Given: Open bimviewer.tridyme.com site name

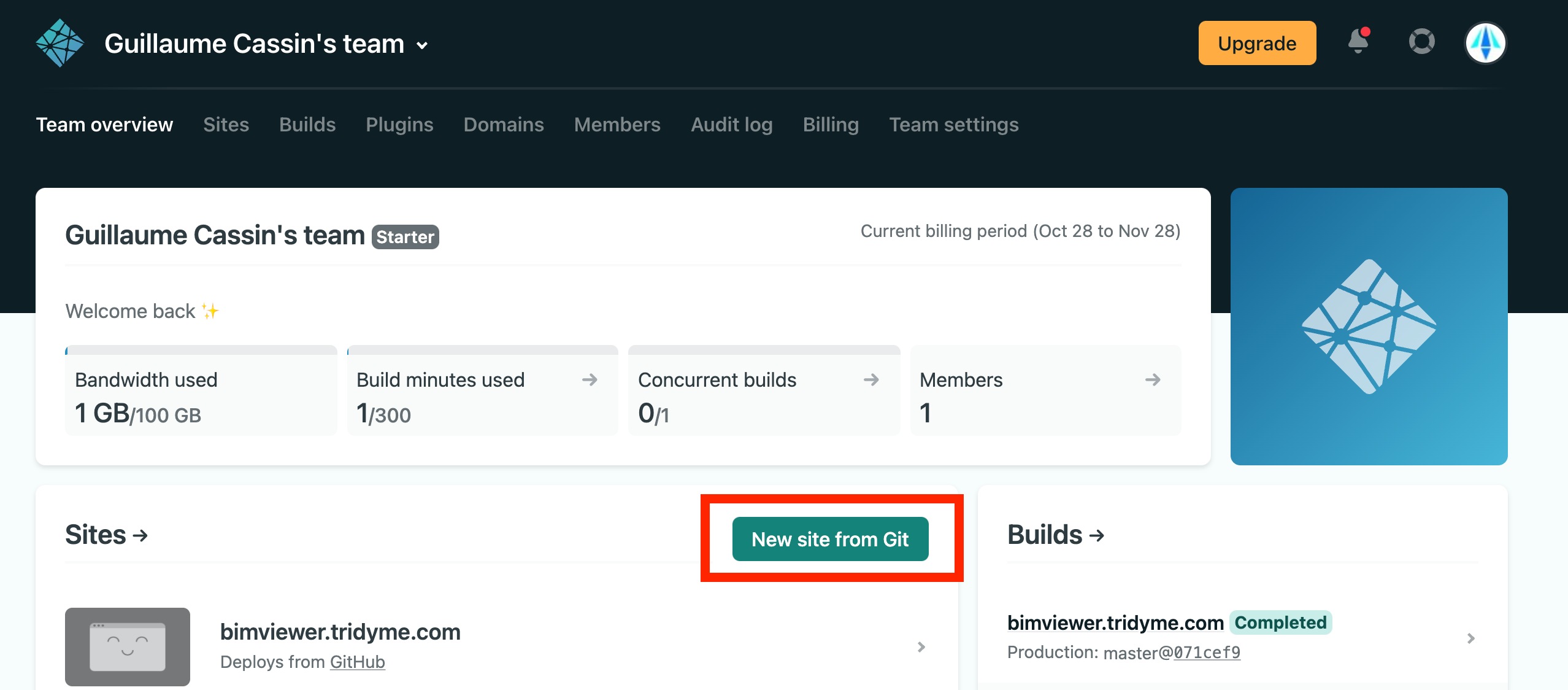Looking at the screenshot, I should pos(340,632).
